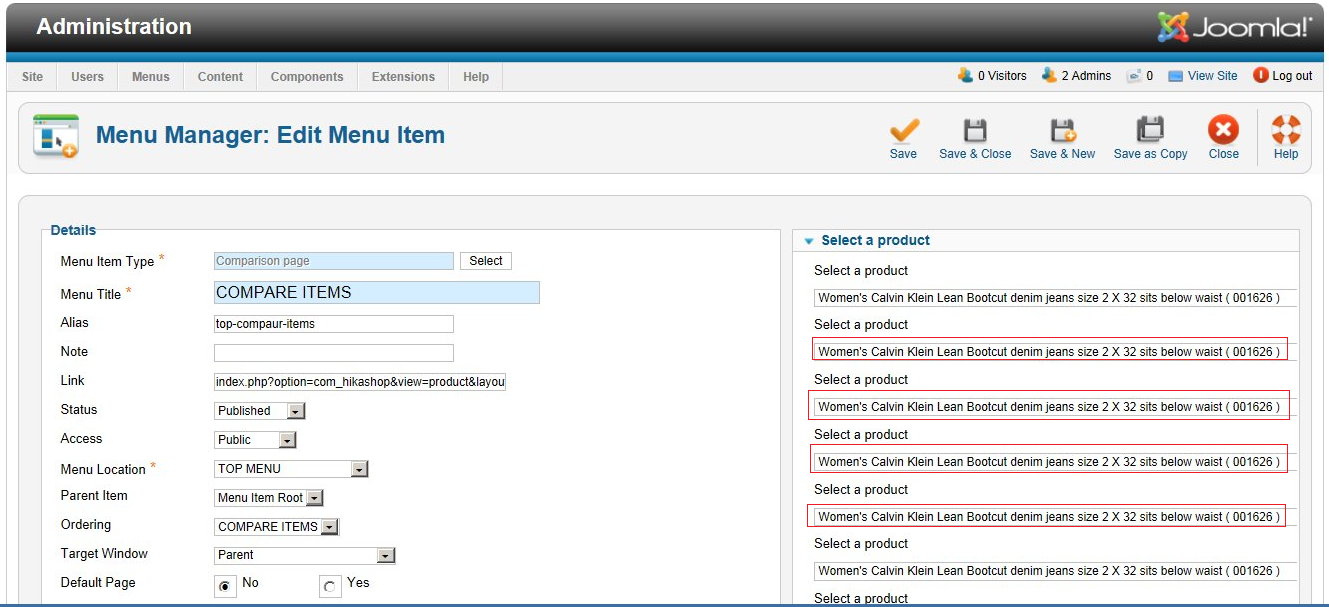1329x607 pixels.
Task: Collapse the Select a product panel
Action: [x=810, y=241]
